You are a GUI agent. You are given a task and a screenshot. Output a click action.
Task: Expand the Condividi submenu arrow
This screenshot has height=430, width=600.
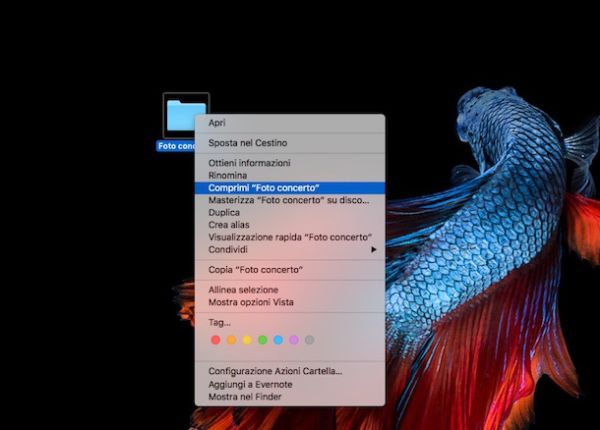point(374,250)
